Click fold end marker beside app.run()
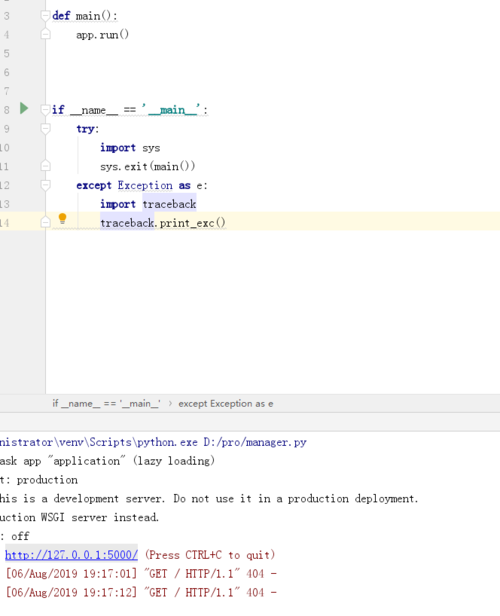The height and width of the screenshot is (616, 500). click(x=46, y=35)
